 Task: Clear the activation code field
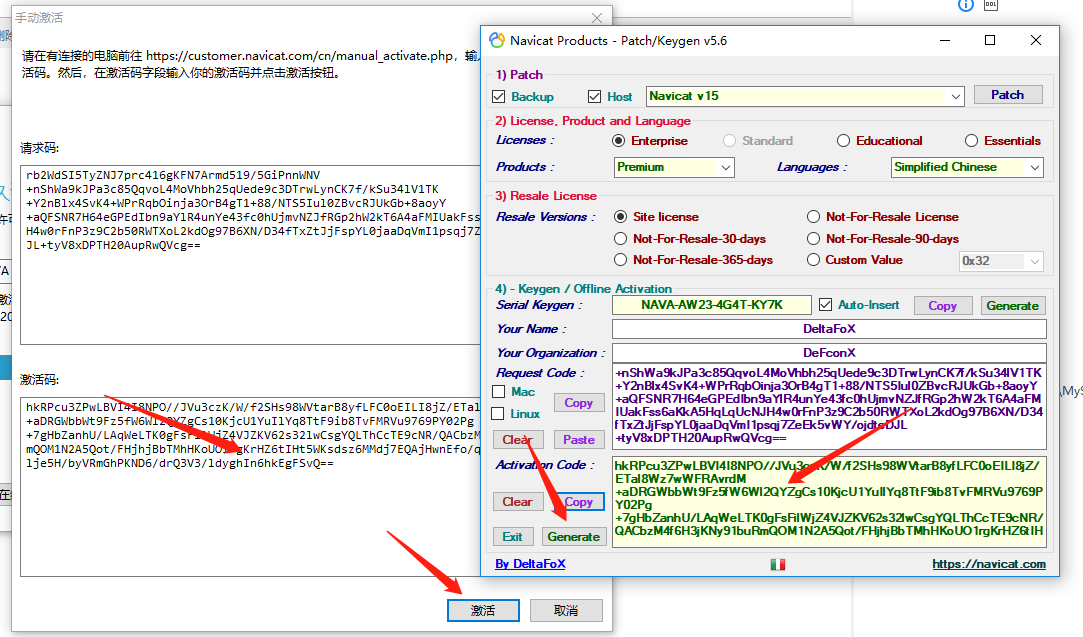[x=517, y=502]
